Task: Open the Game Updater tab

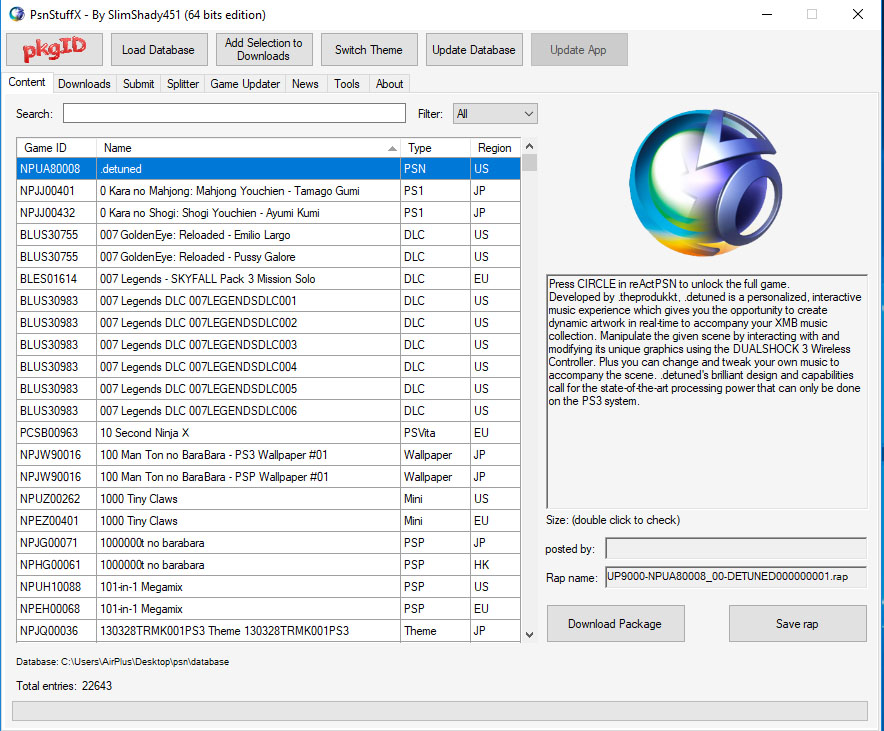Action: [245, 84]
